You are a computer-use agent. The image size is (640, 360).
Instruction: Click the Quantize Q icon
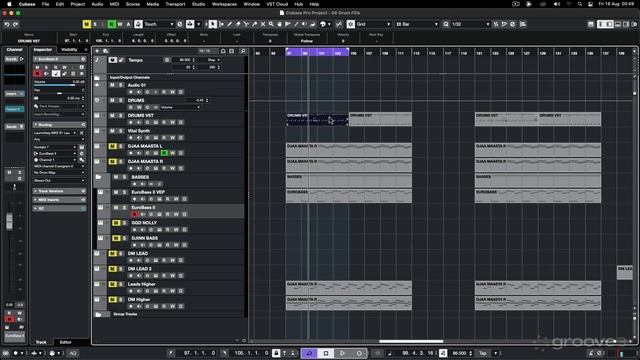(x=446, y=24)
